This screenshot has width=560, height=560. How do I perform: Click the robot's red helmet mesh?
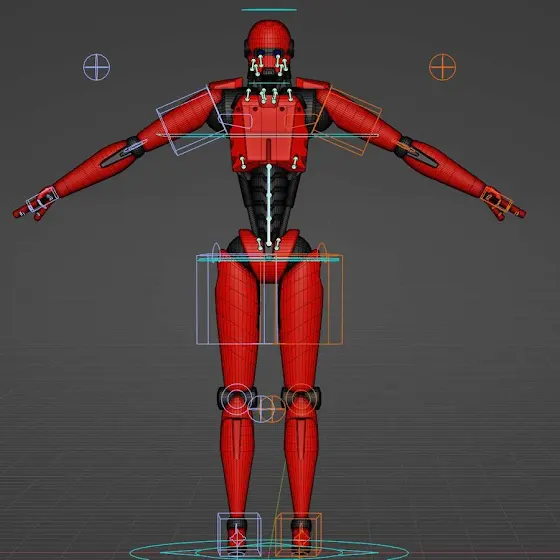tap(269, 35)
